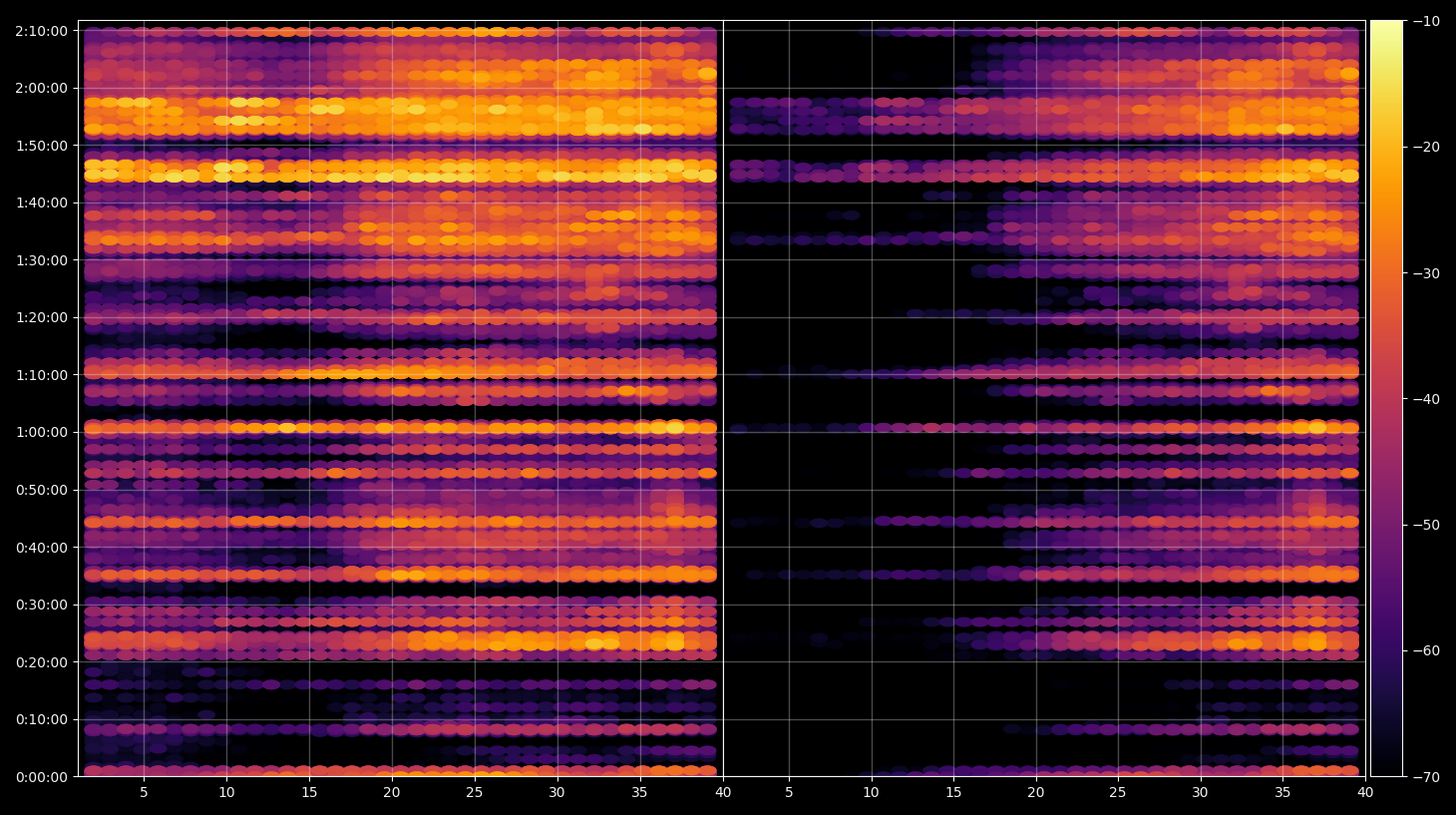Click the 1:30:00 time axis label
1456x815 pixels.
point(41,260)
